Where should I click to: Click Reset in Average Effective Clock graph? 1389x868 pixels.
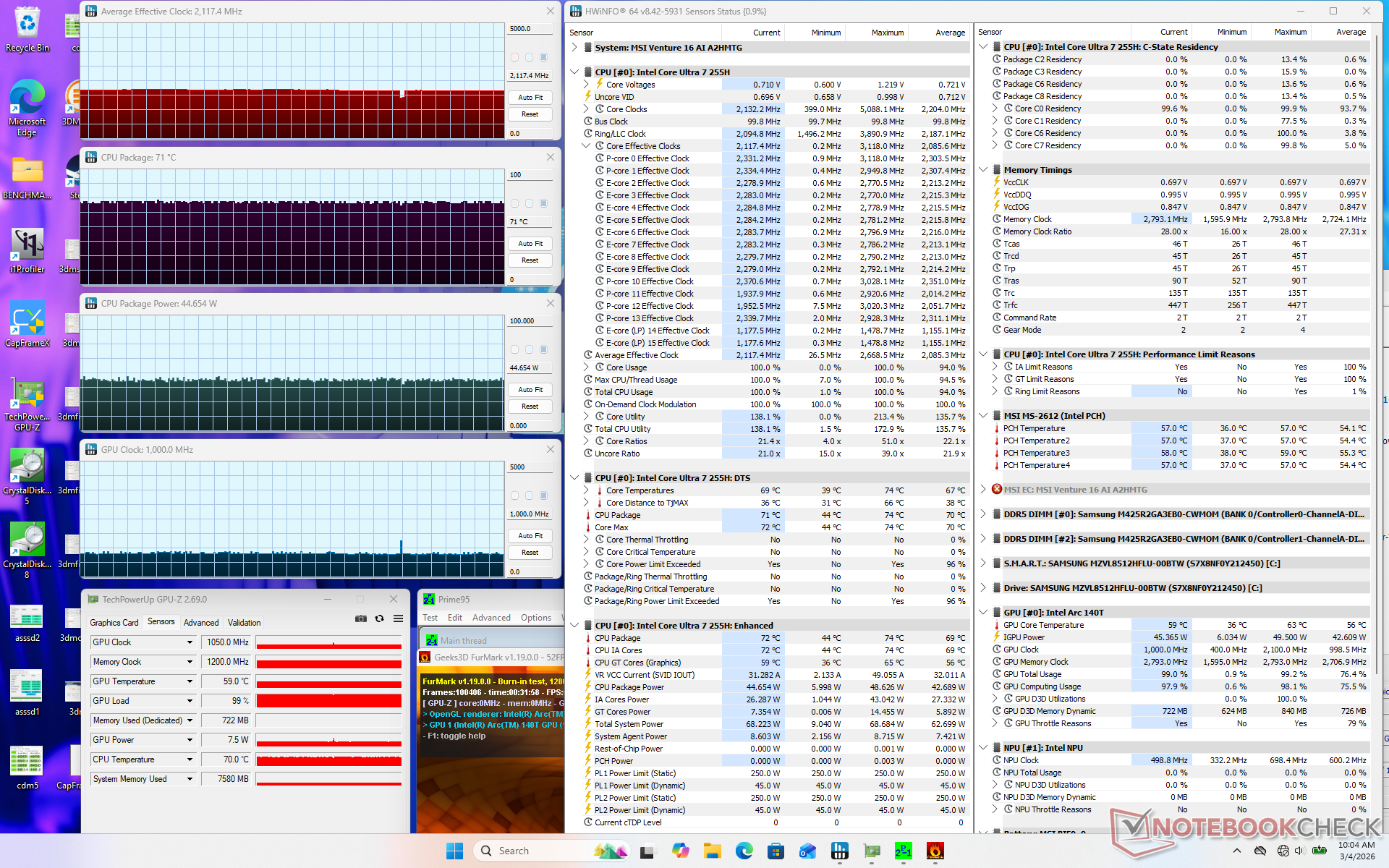click(x=530, y=114)
